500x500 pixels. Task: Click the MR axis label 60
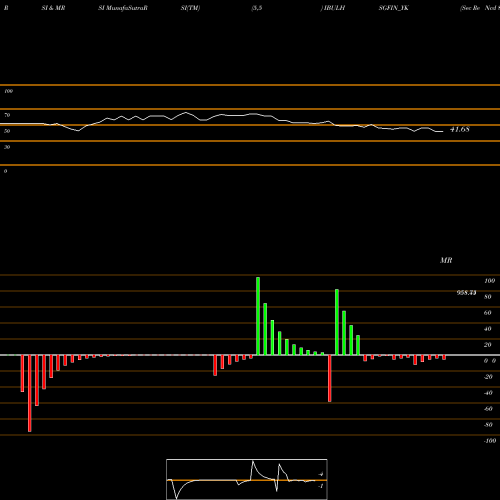click(488, 313)
